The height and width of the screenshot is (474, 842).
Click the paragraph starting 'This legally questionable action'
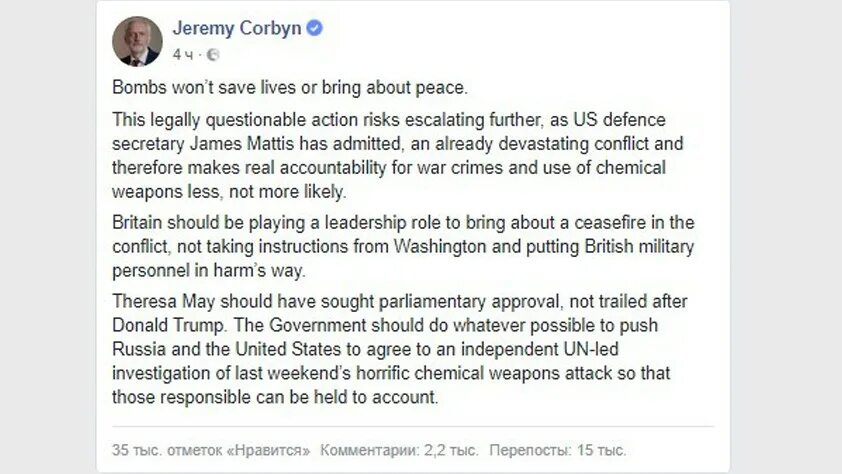click(x=397, y=155)
